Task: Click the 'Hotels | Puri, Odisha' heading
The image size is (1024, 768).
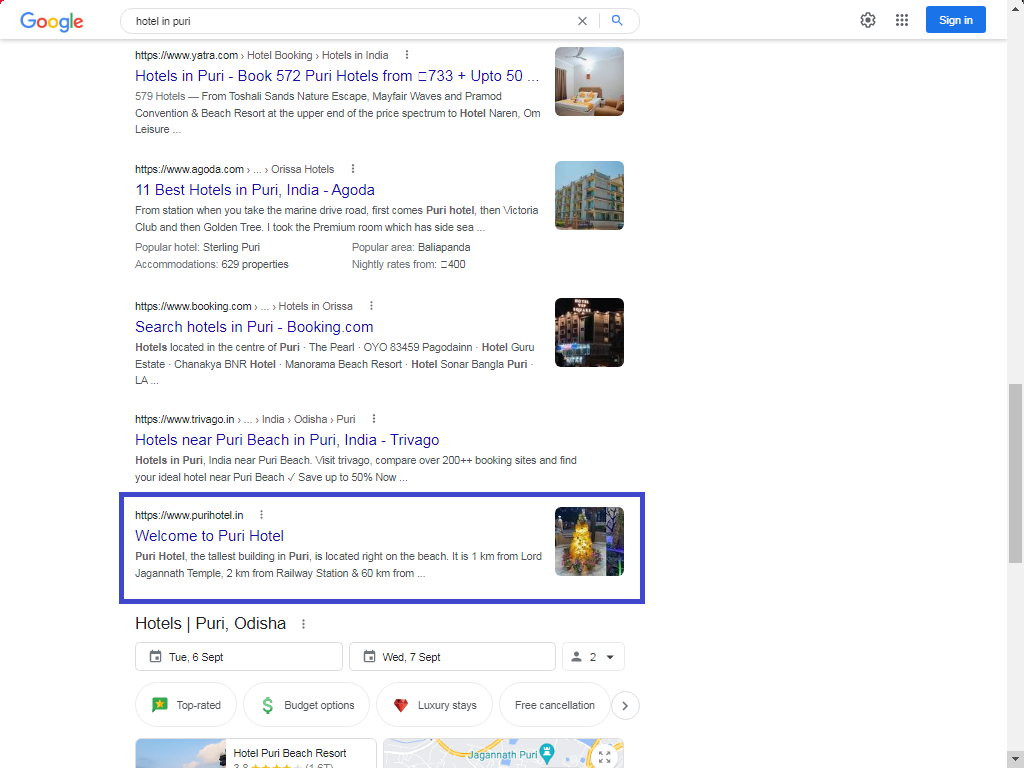Action: pyautogui.click(x=210, y=624)
